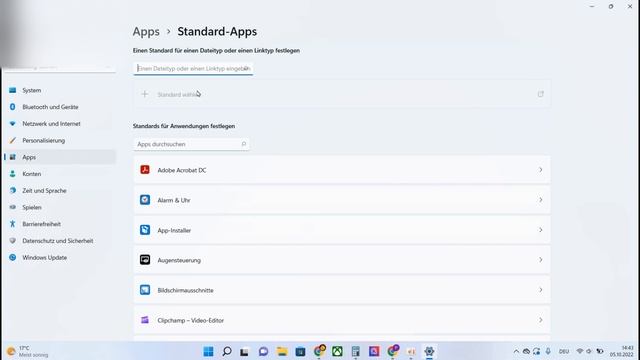Open clock and date in taskbar
The height and width of the screenshot is (360, 640).
622,351
